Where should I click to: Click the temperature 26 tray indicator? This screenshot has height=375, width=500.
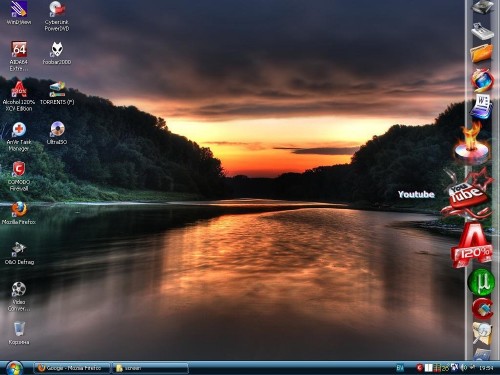point(445,368)
